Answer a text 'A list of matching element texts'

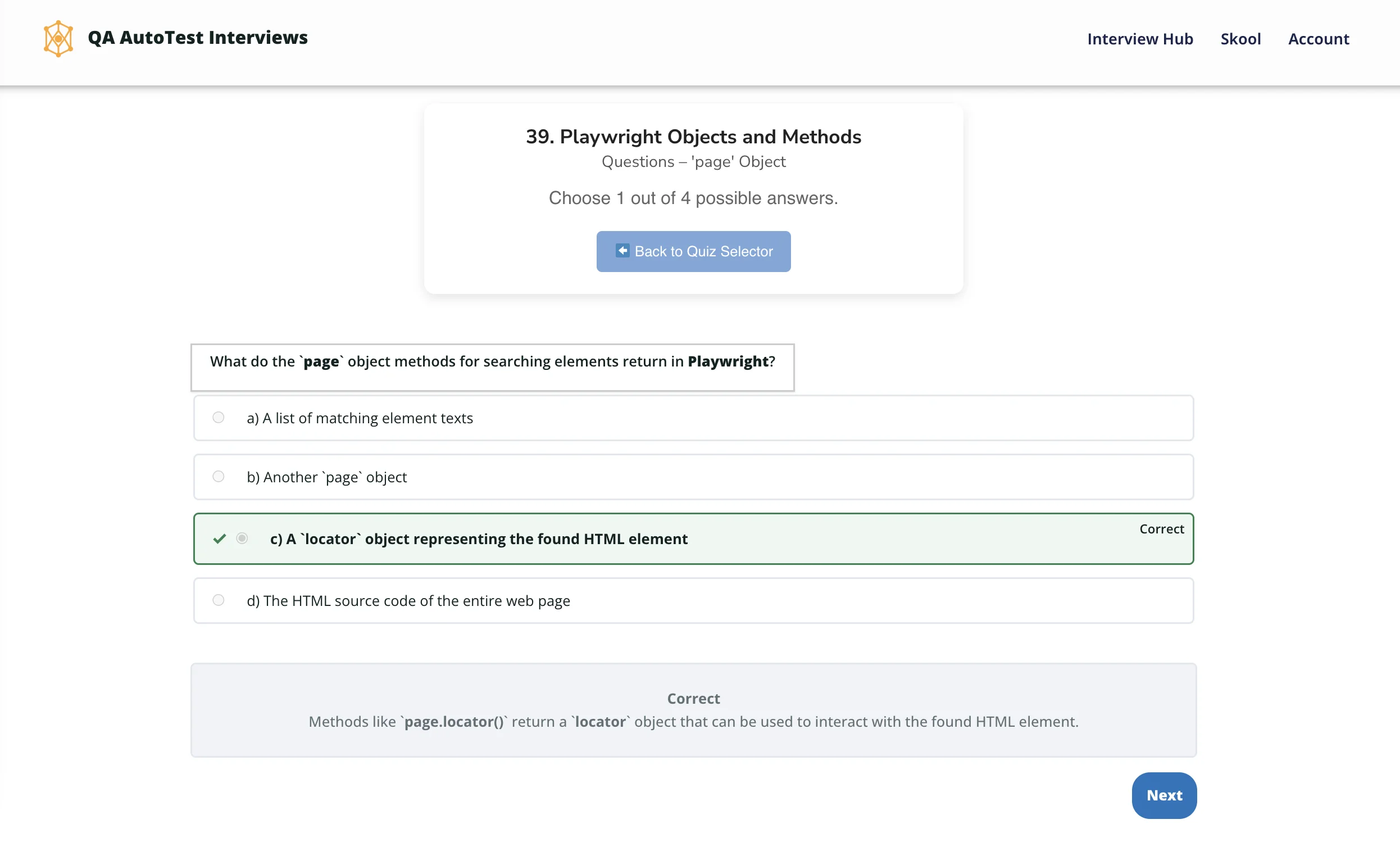pos(360,418)
